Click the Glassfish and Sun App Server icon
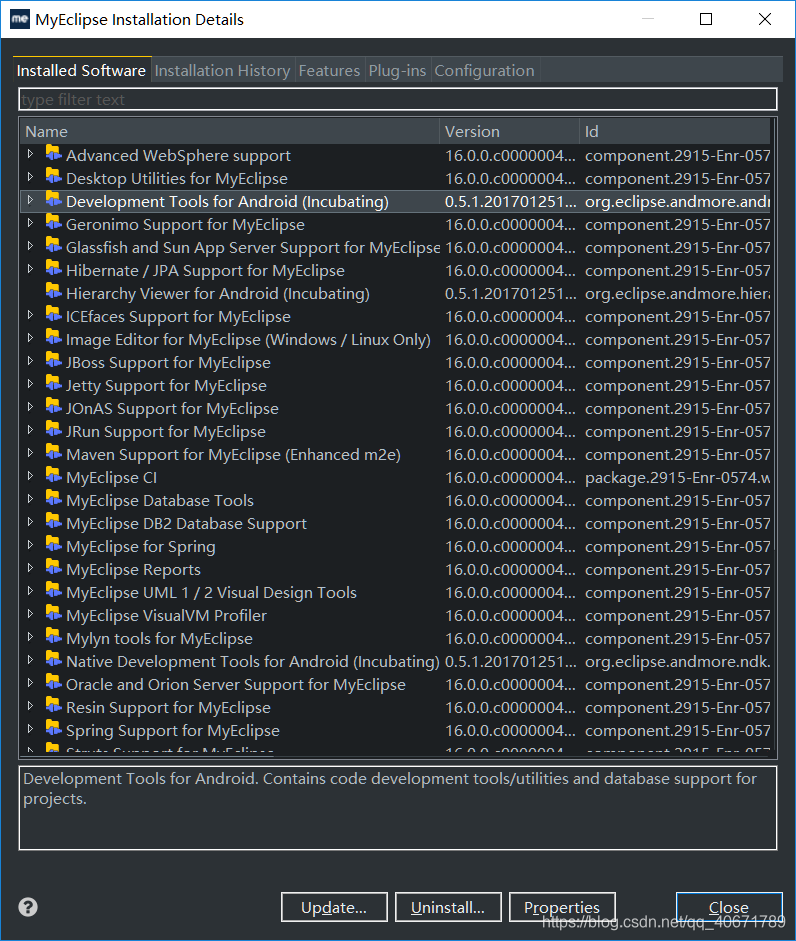 click(53, 246)
